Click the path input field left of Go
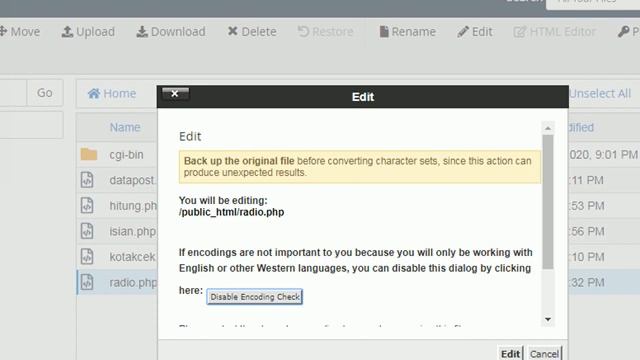The image size is (640, 360). click(13, 93)
